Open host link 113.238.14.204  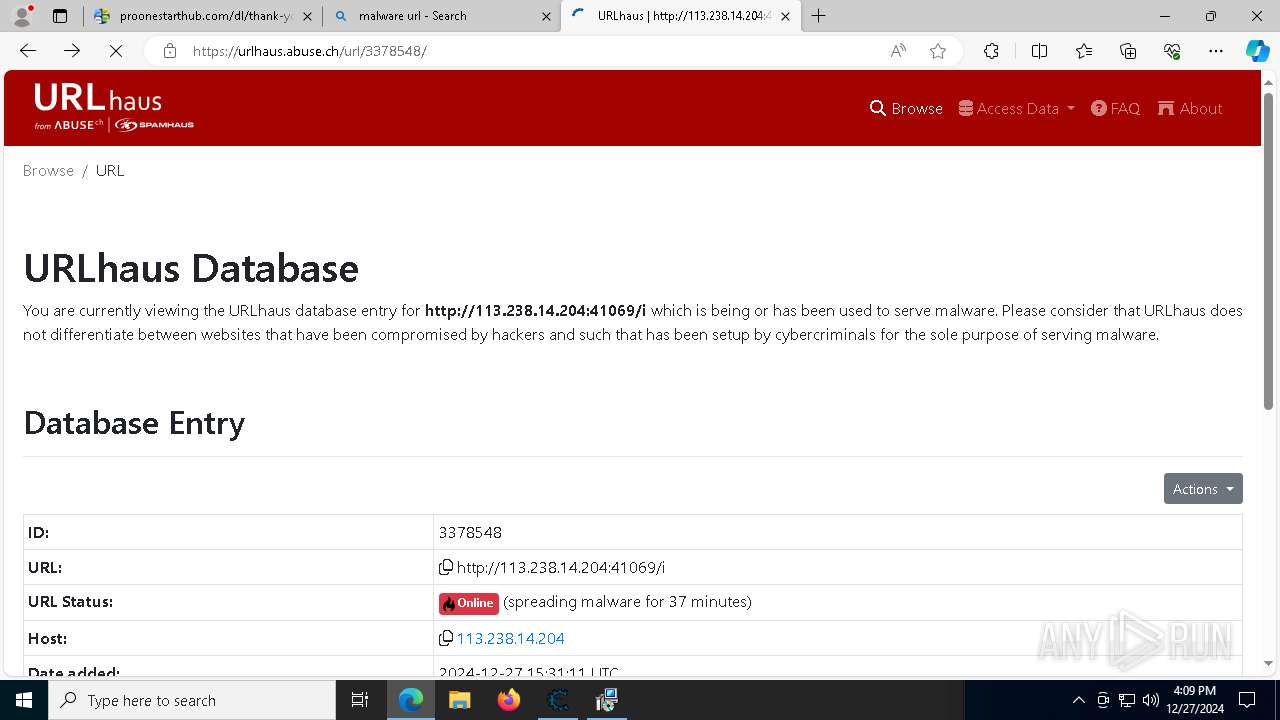[510, 638]
